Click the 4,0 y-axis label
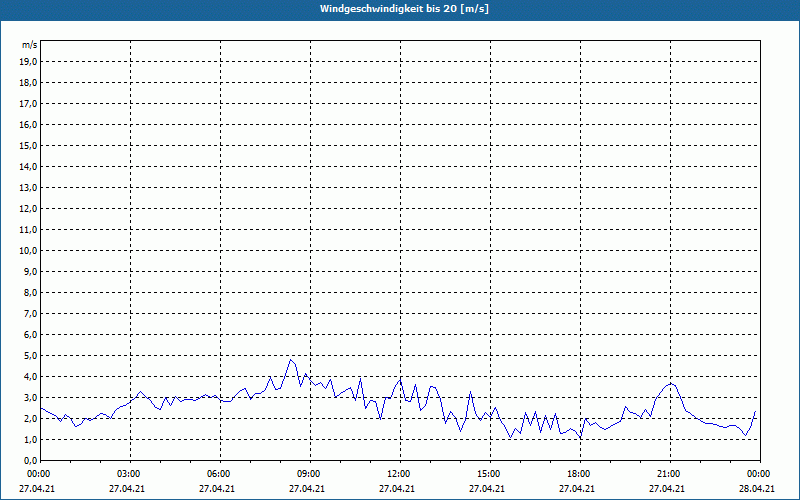Image resolution: width=800 pixels, height=500 pixels. [31, 377]
